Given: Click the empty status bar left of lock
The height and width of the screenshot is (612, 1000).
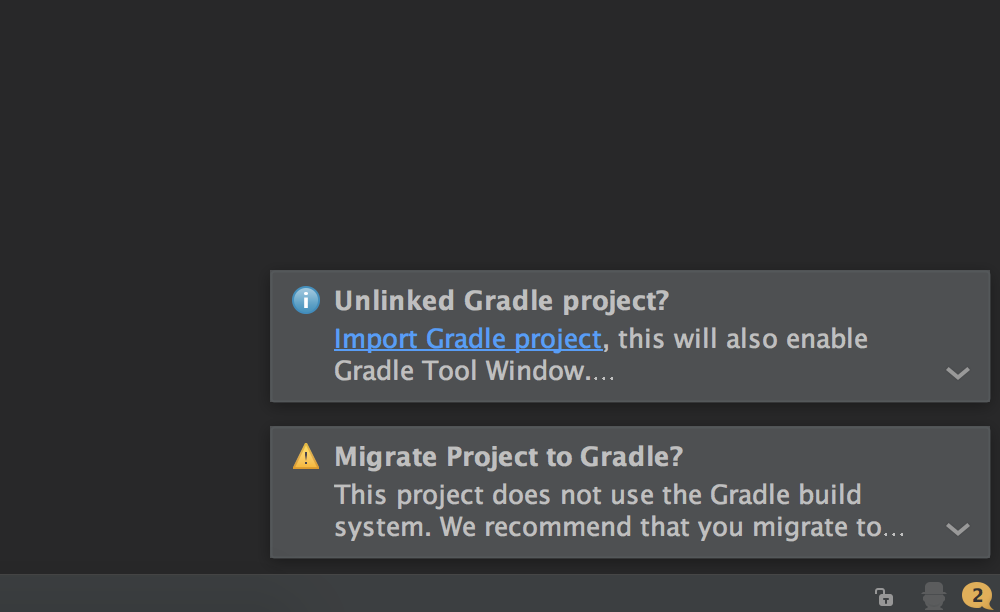Looking at the screenshot, I should (400, 596).
